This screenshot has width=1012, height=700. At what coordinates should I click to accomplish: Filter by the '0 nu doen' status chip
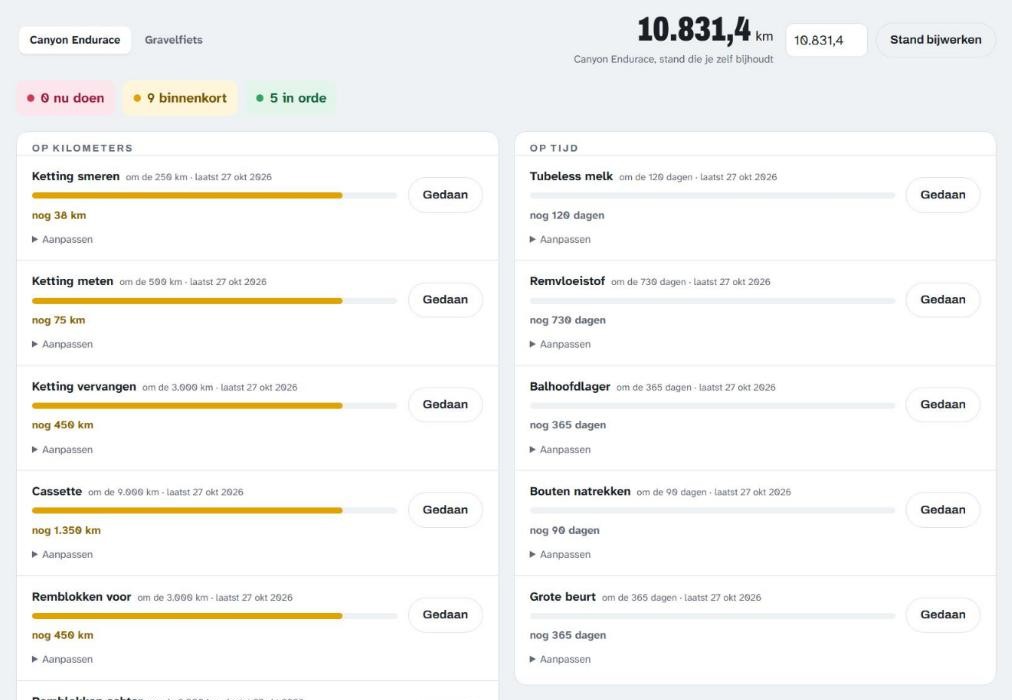coord(66,98)
